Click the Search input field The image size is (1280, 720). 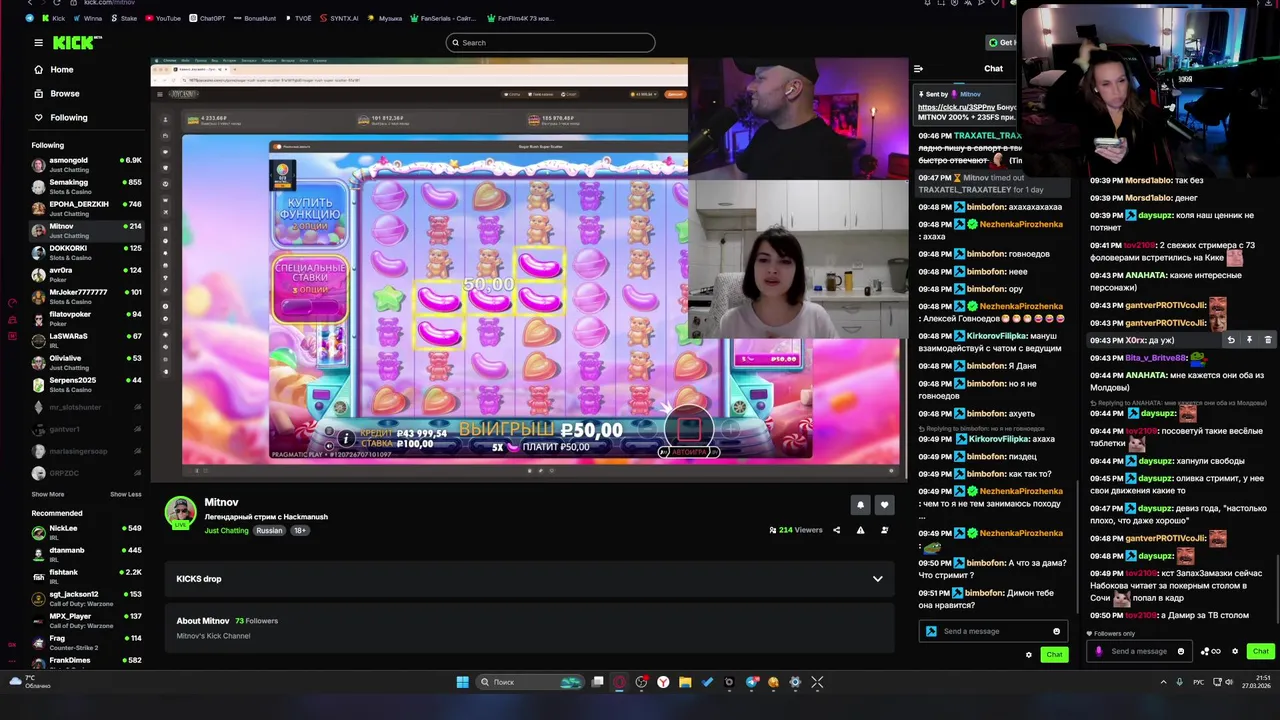point(550,42)
